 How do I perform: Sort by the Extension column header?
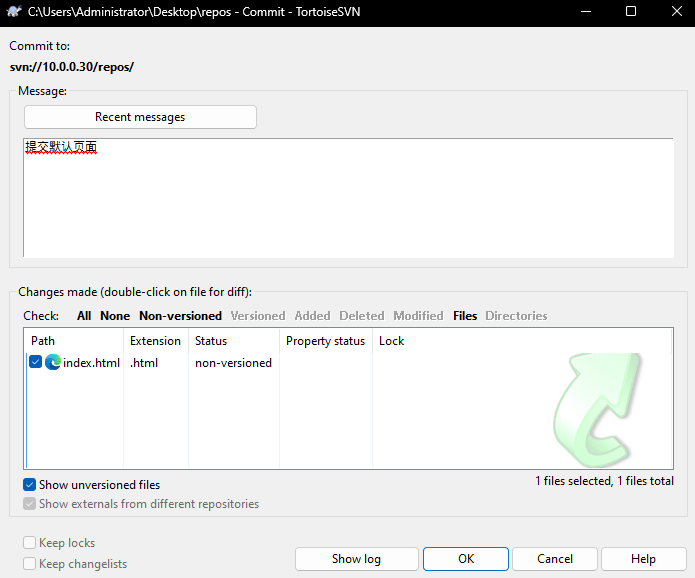click(x=156, y=340)
